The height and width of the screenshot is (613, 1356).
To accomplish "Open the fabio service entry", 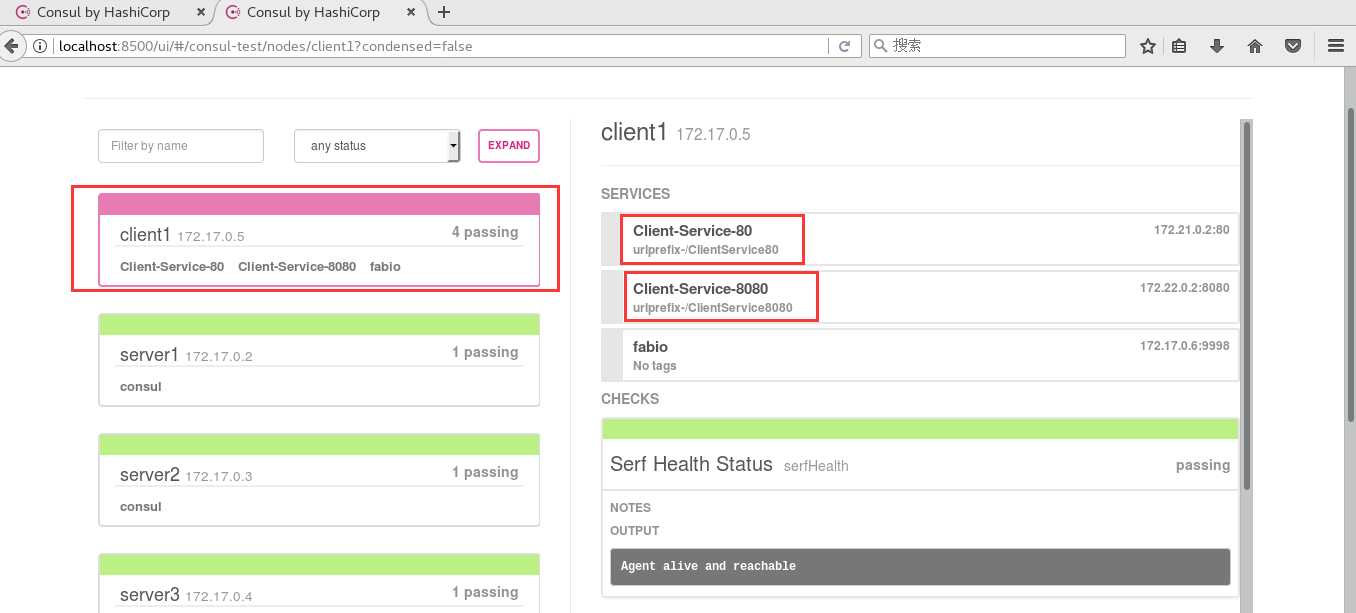I will (x=920, y=355).
